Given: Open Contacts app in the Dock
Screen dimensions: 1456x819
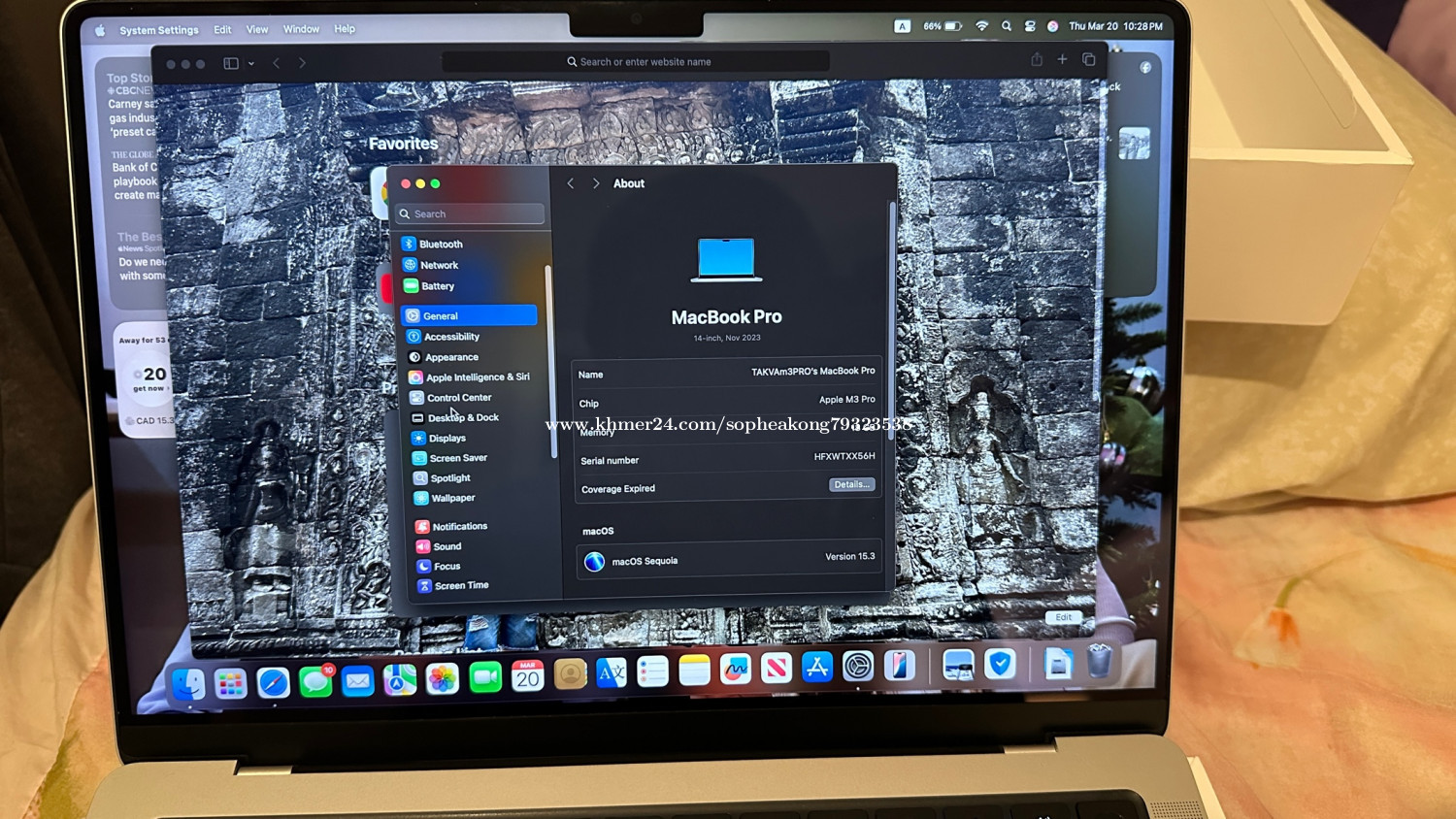Looking at the screenshot, I should 570,674.
